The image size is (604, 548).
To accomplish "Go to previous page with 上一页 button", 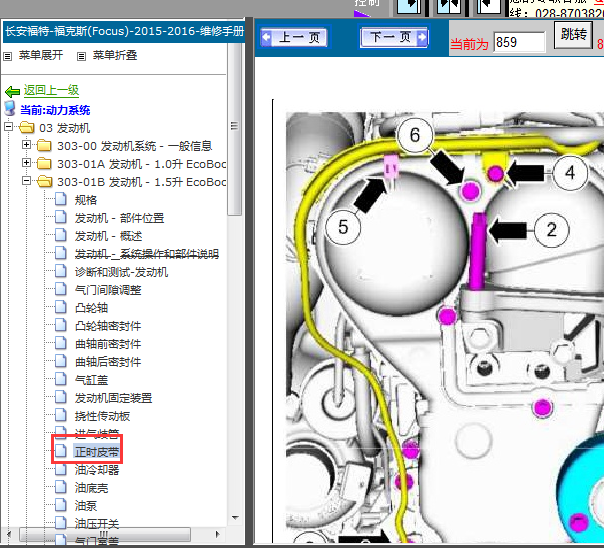I will click(294, 37).
